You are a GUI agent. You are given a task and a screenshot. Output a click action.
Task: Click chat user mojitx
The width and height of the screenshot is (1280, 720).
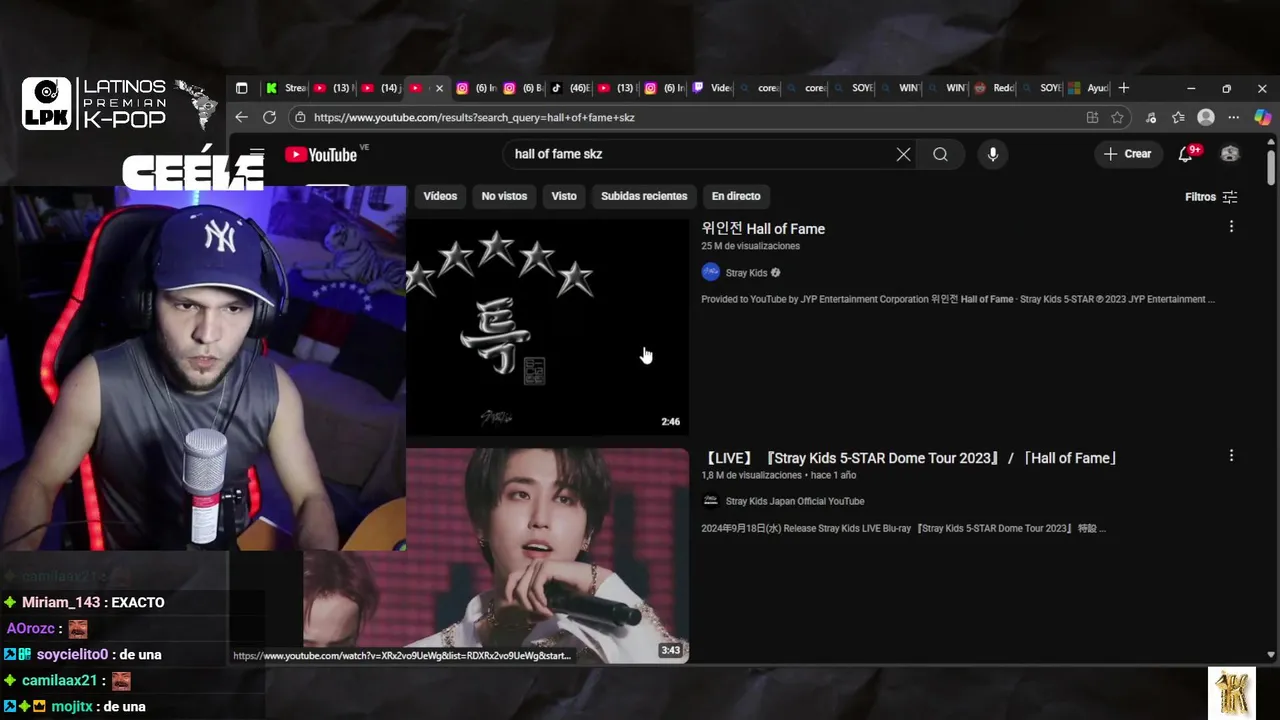tap(72, 706)
